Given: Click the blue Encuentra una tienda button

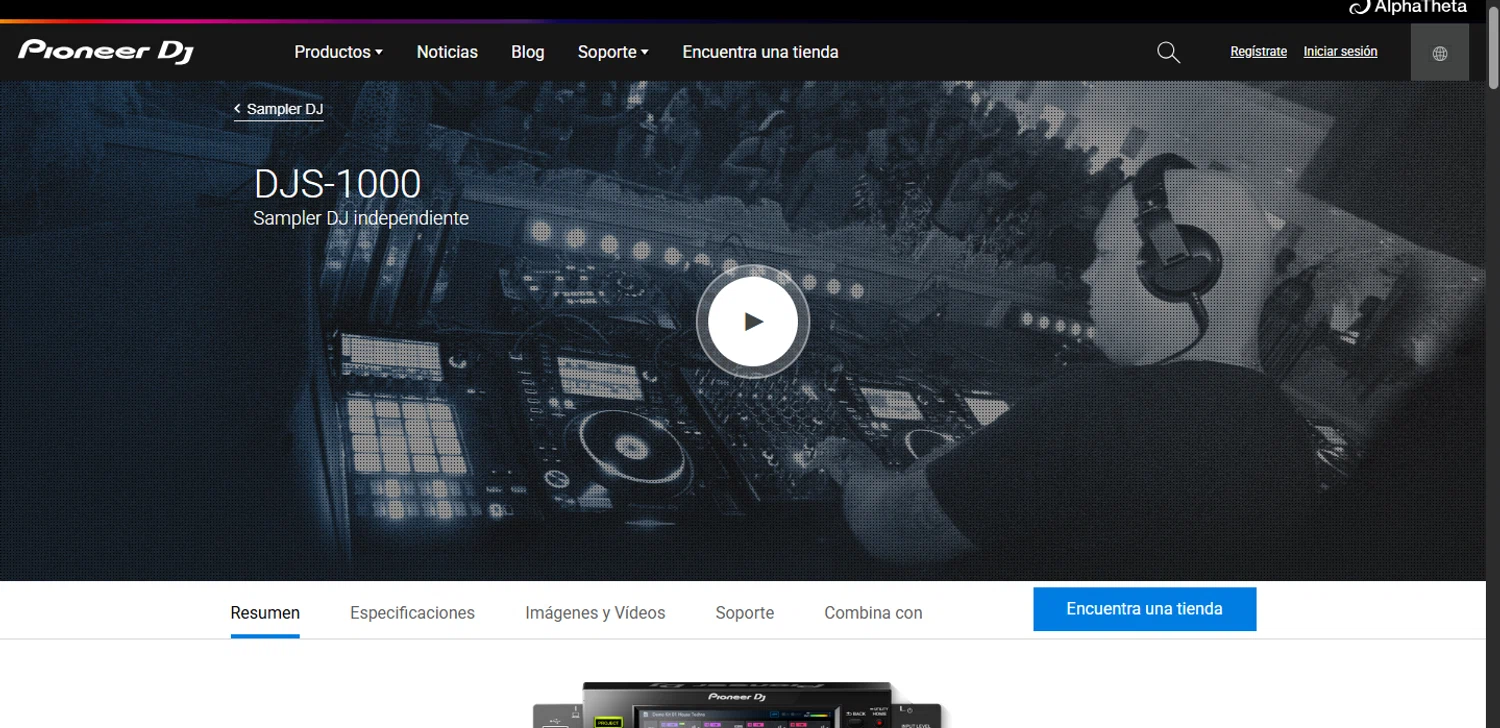Looking at the screenshot, I should [1144, 609].
